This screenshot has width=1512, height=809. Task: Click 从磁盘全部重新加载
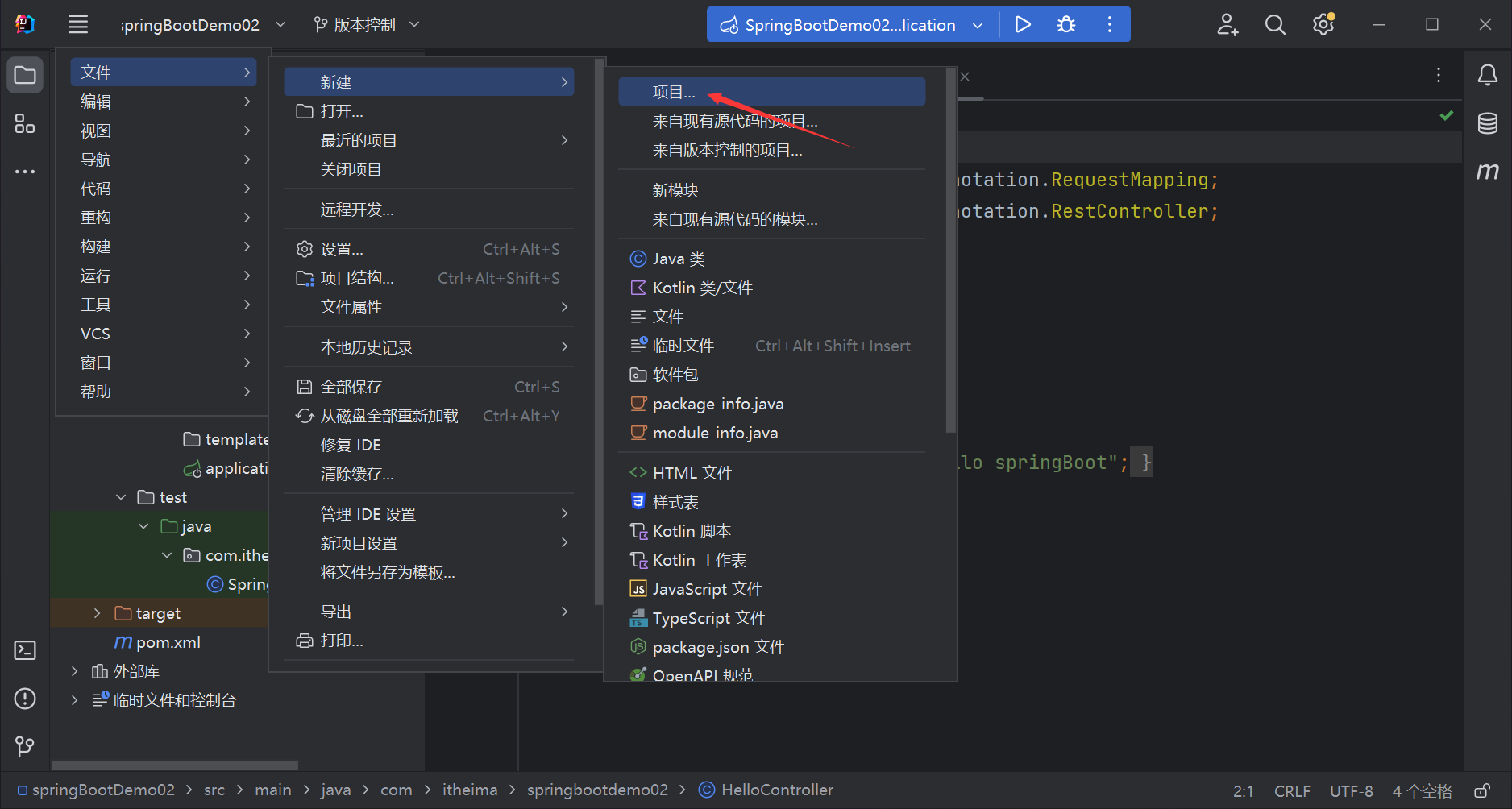click(x=429, y=416)
